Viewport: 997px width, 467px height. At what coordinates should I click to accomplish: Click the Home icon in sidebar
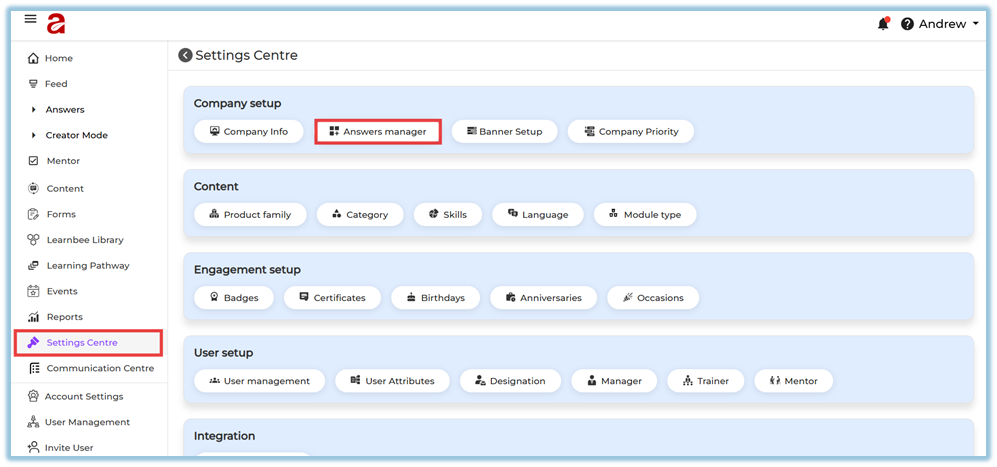pos(33,59)
